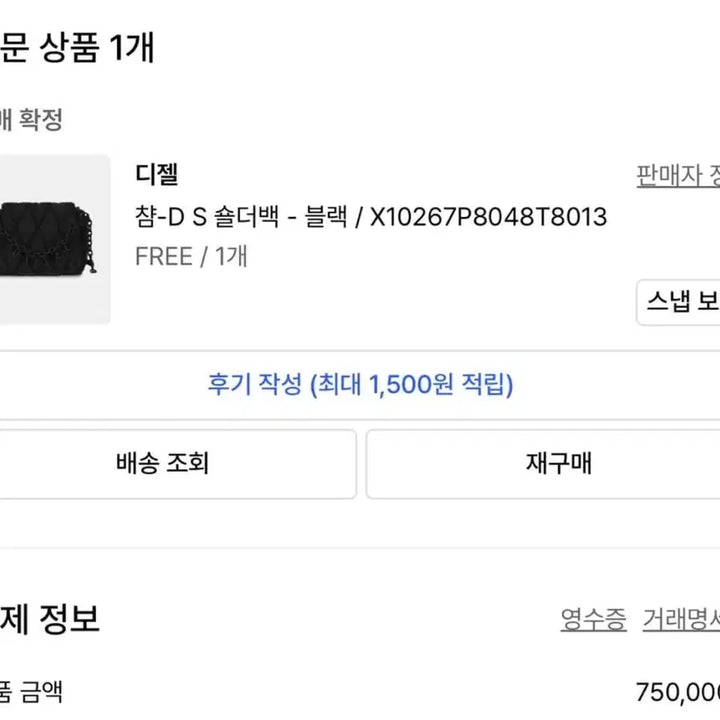
Task: Click the 판매자 정보 link
Action: click(x=679, y=176)
